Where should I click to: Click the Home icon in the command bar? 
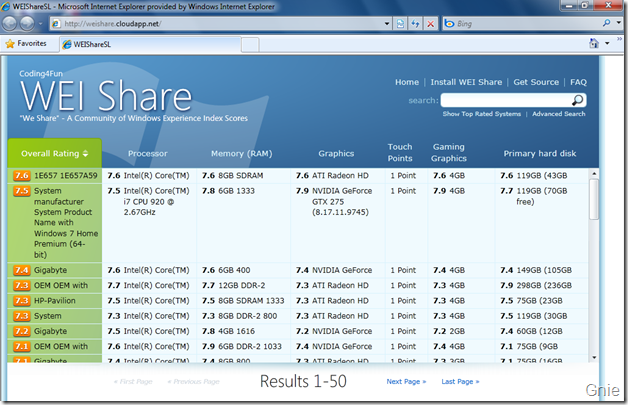pos(594,43)
